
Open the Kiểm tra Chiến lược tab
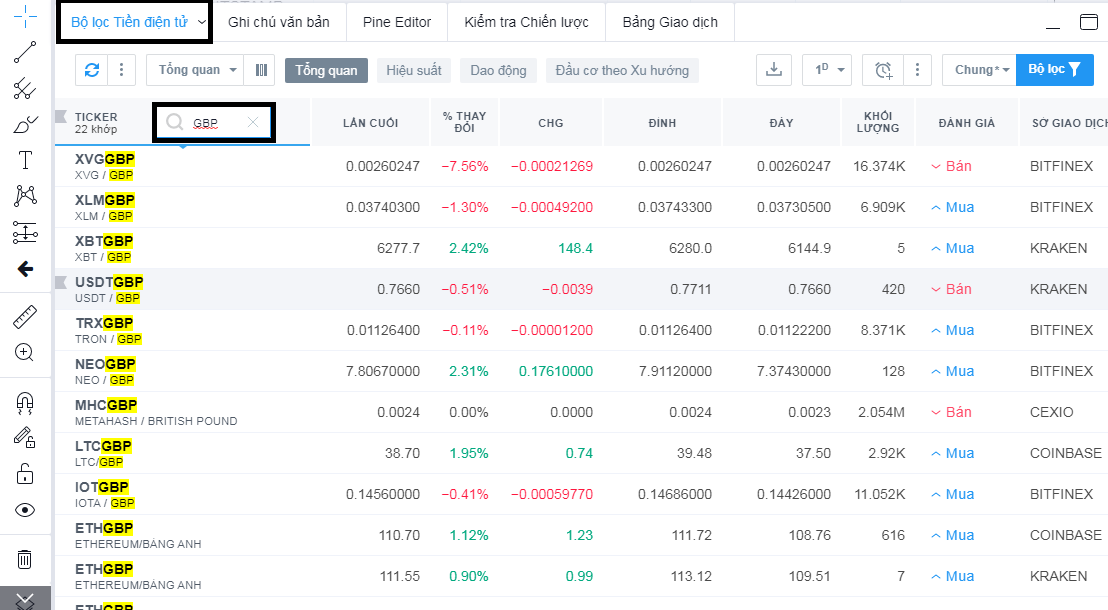[526, 22]
